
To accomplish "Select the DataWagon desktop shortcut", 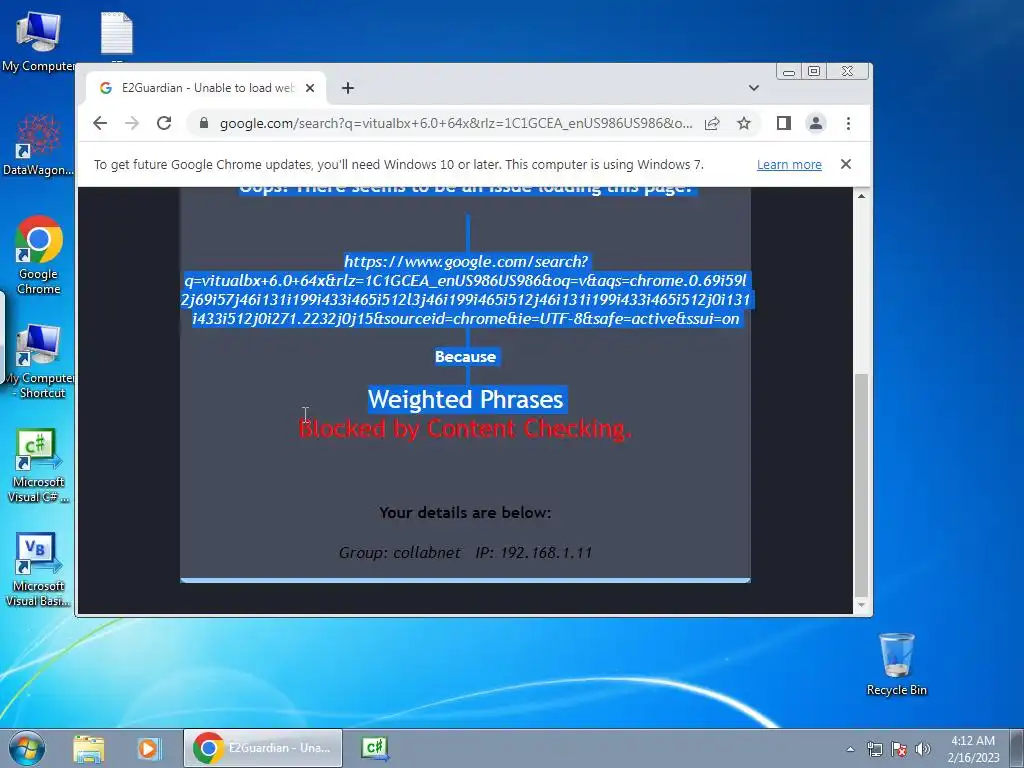I will pyautogui.click(x=38, y=145).
